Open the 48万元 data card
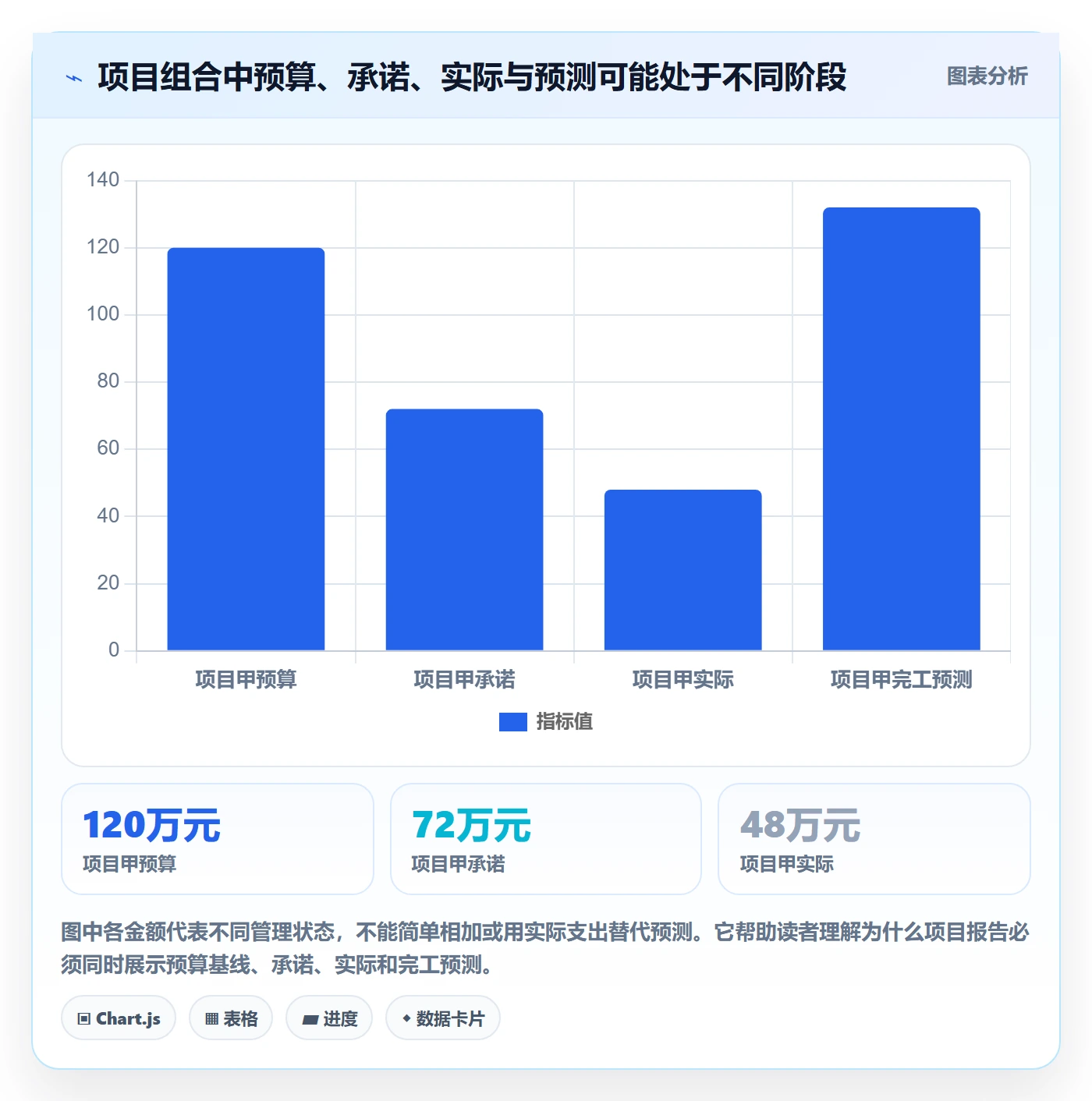This screenshot has width=1092, height=1101. point(874,839)
